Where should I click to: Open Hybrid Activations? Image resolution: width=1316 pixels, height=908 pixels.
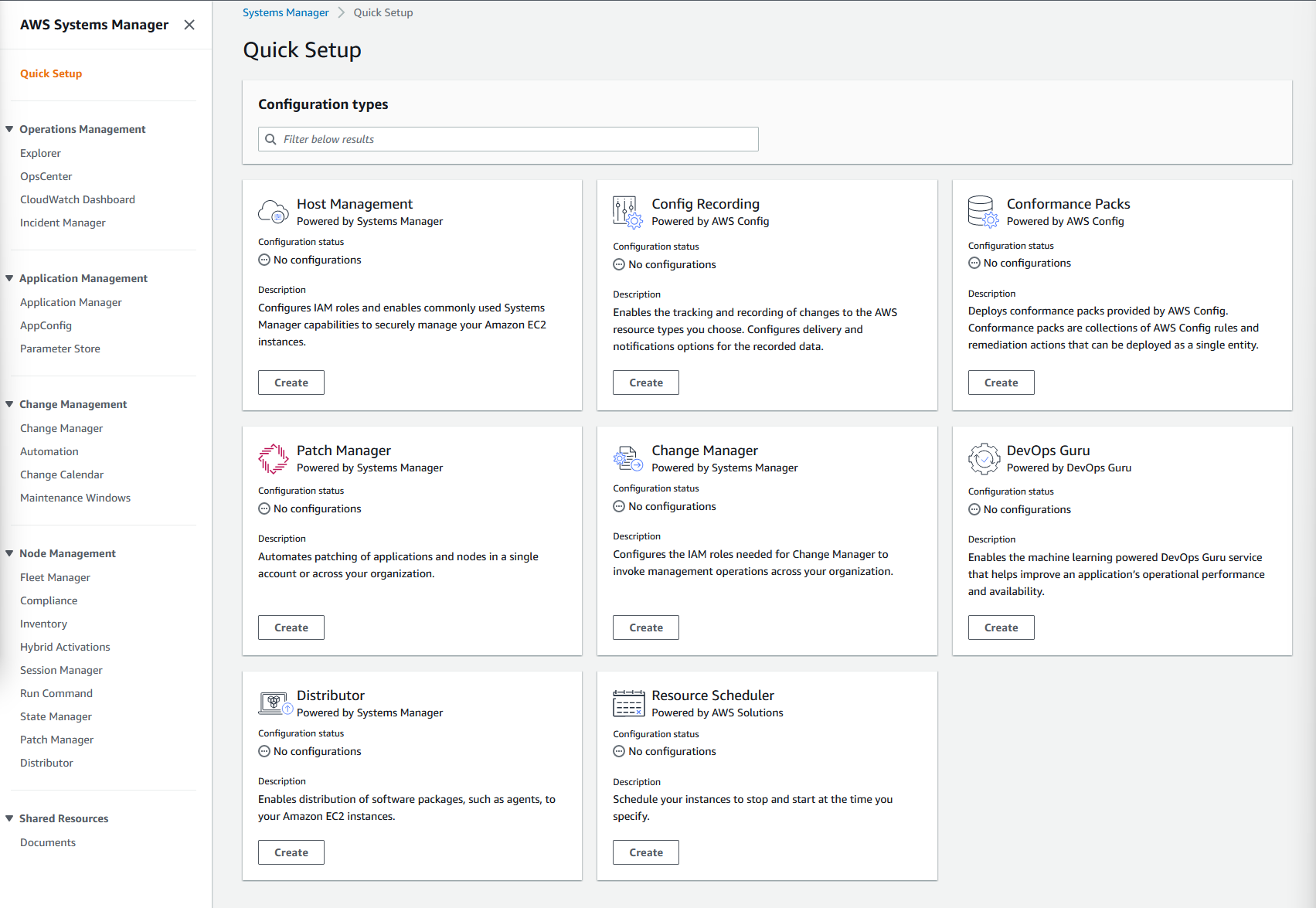click(65, 647)
